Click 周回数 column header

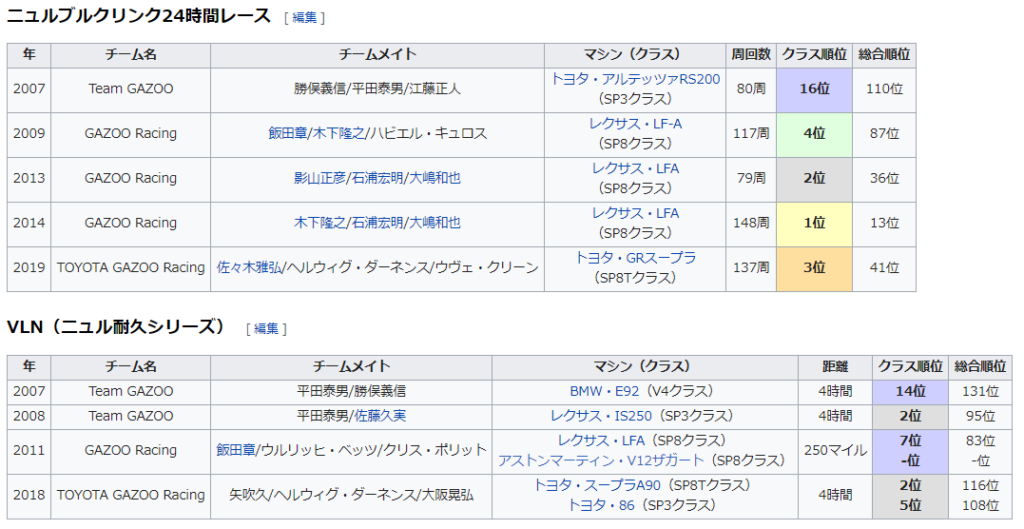(x=751, y=55)
